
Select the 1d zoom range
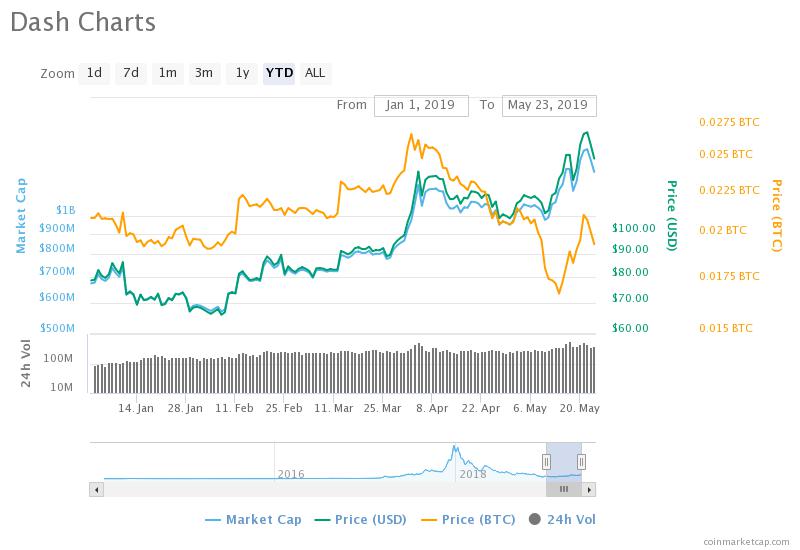pyautogui.click(x=94, y=73)
